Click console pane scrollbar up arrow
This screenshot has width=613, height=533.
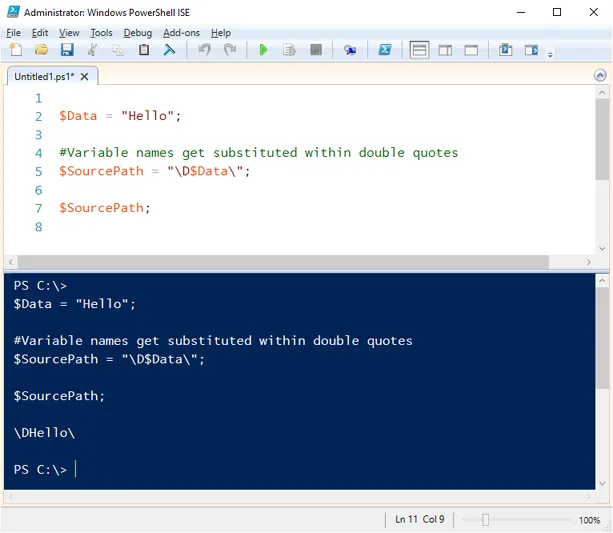click(x=602, y=280)
